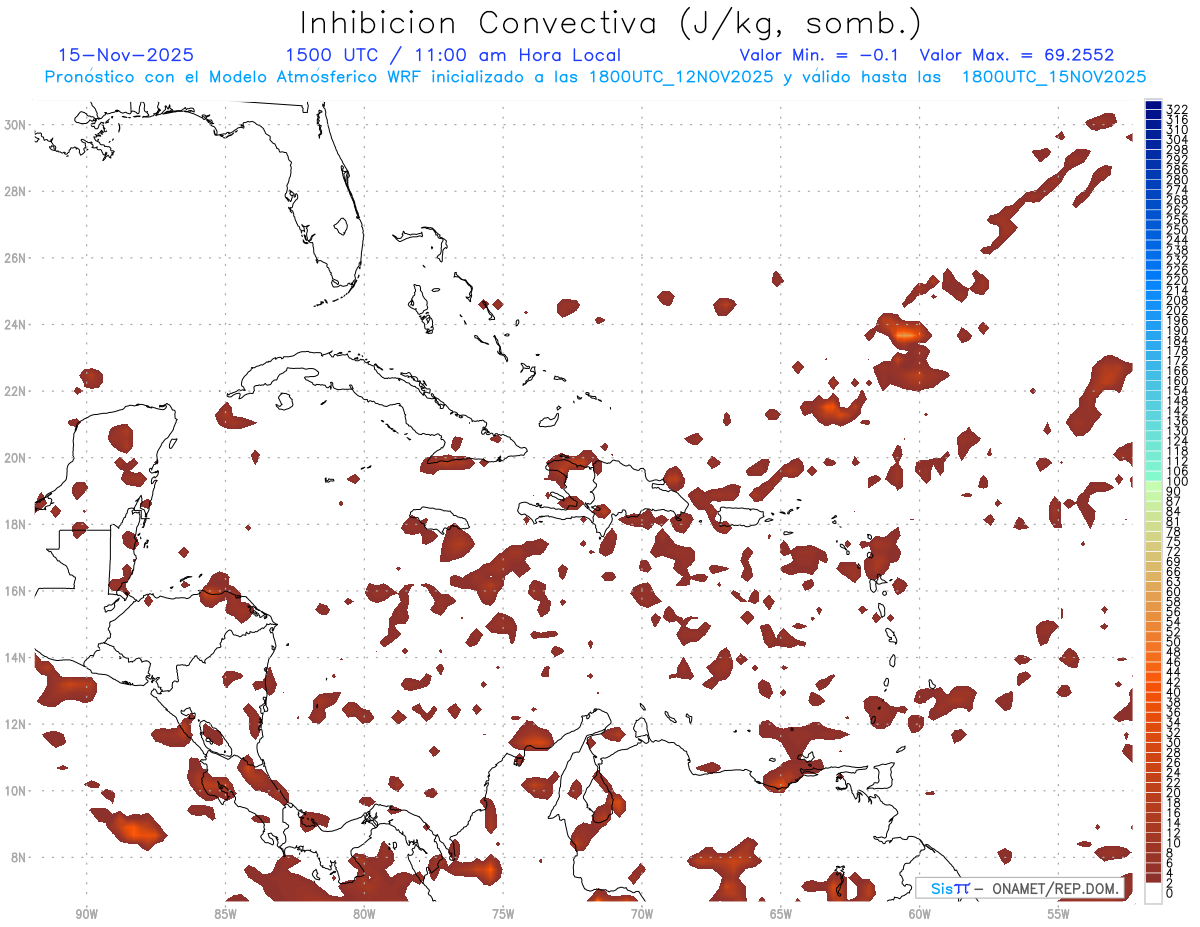The width and height of the screenshot is (1200, 927).
Task: Click the 90W longitude label
Action: click(87, 914)
